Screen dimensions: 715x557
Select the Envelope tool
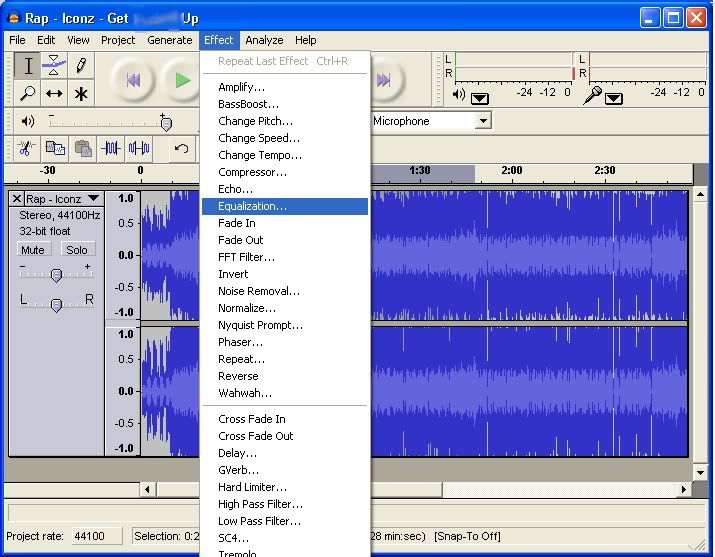54,66
